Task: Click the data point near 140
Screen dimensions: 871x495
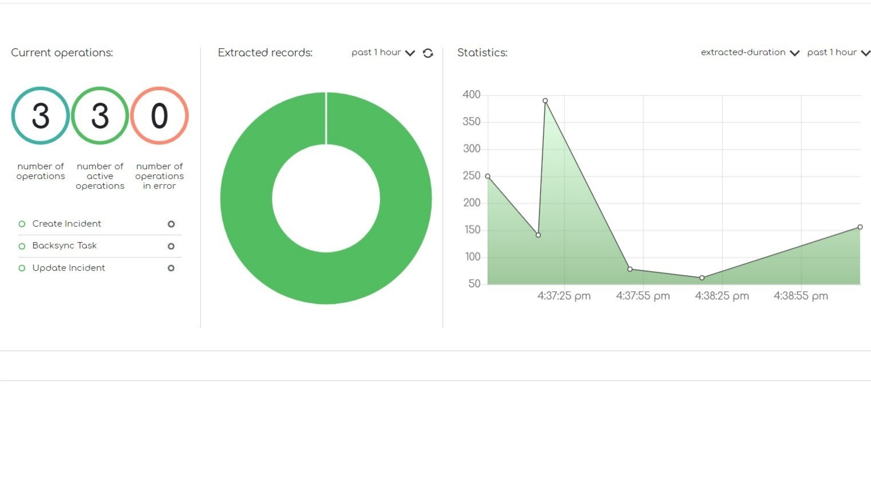Action: (x=538, y=235)
